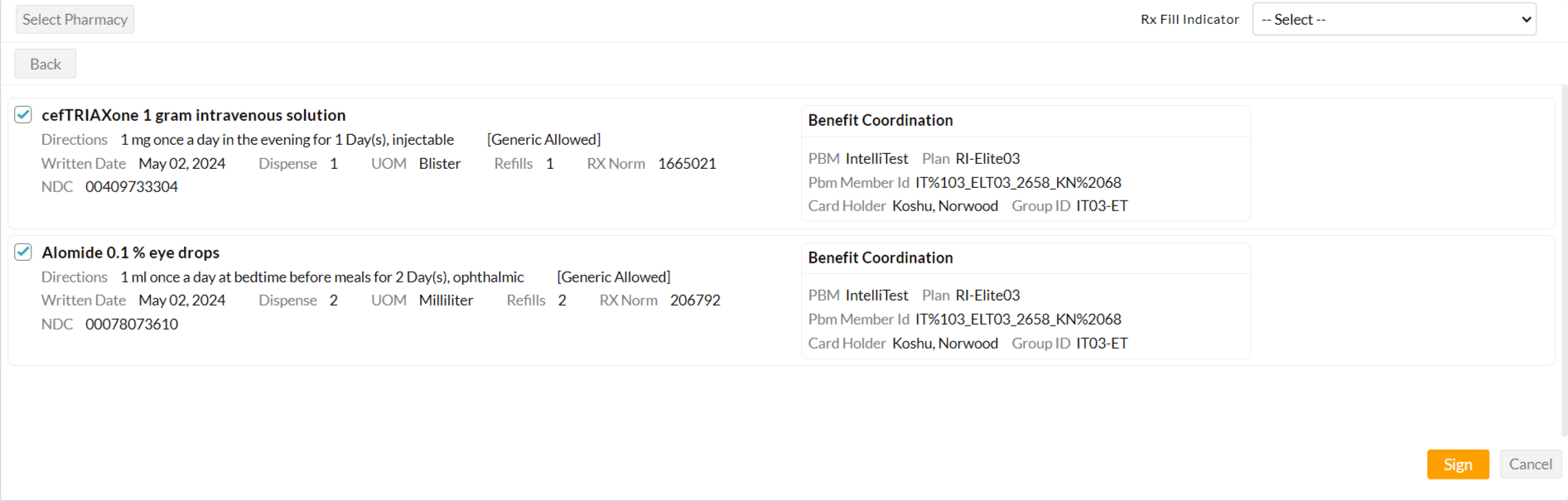Viewport: 1568px width, 501px height.
Task: Cancel the prescription signing
Action: pyautogui.click(x=1530, y=465)
